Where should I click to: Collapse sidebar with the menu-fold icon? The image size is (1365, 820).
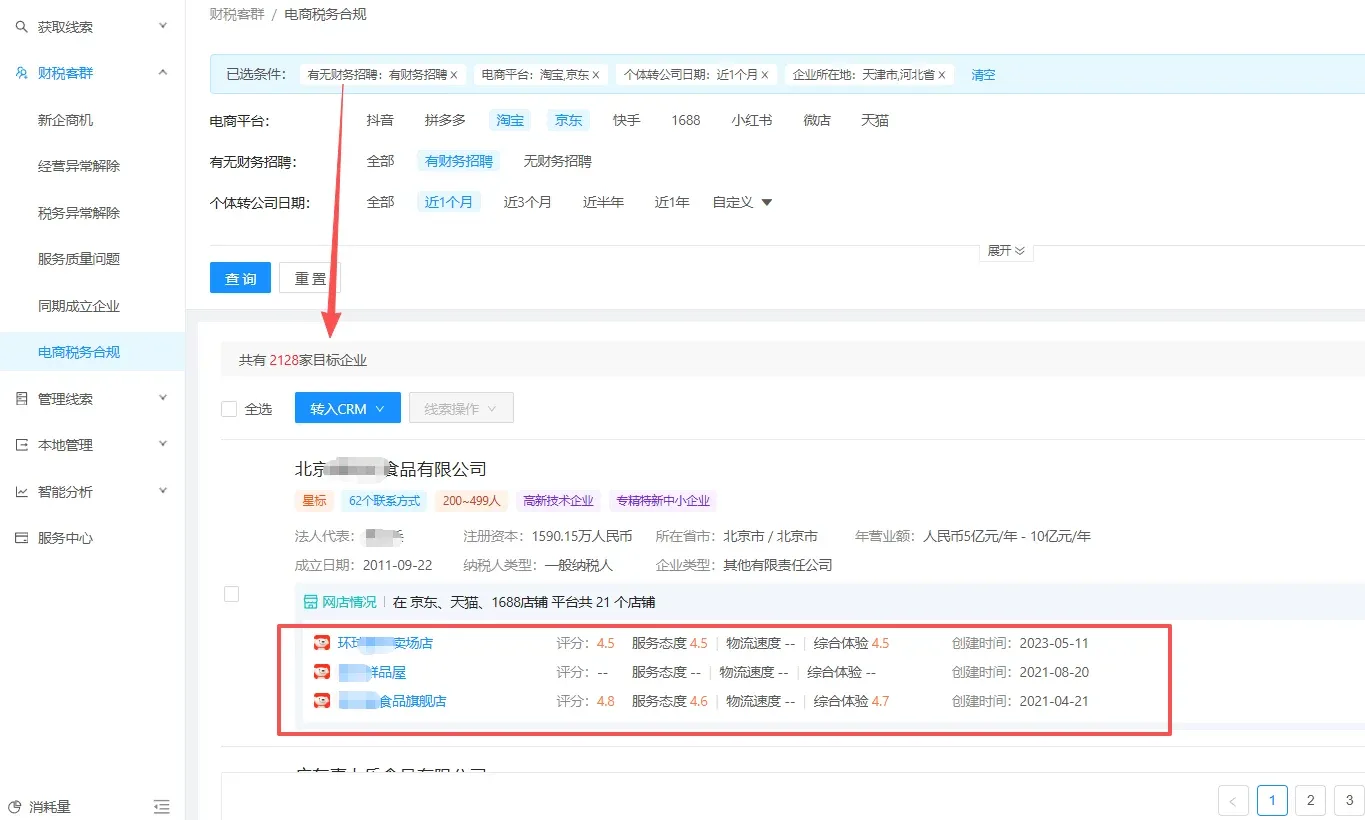pyautogui.click(x=162, y=806)
